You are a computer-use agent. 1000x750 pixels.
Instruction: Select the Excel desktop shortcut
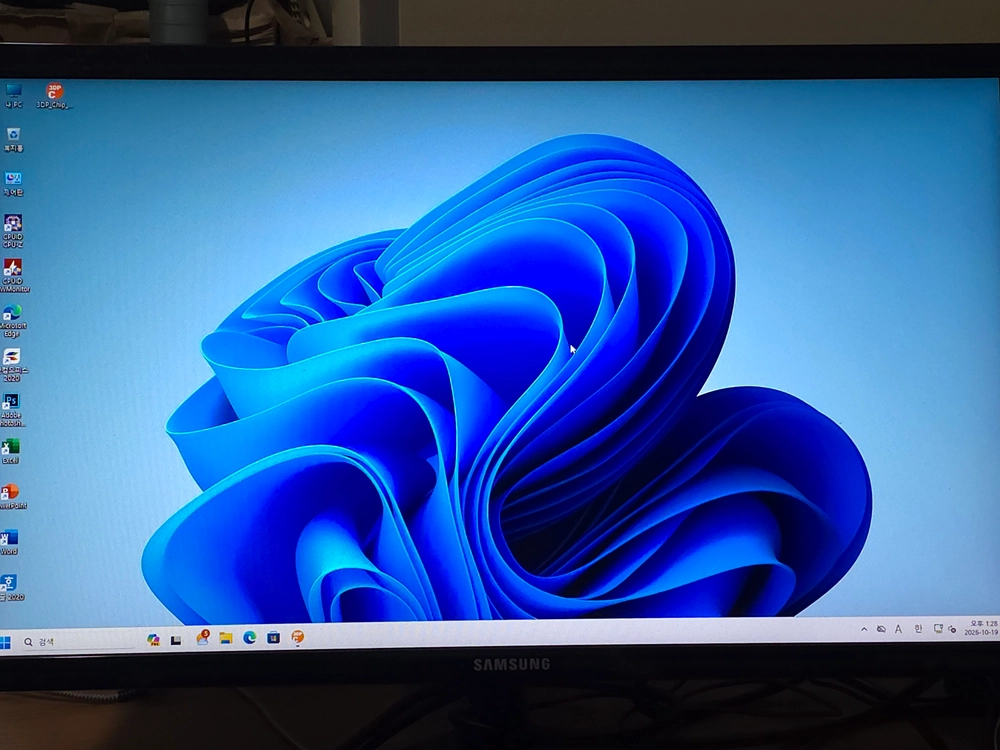(x=10, y=451)
